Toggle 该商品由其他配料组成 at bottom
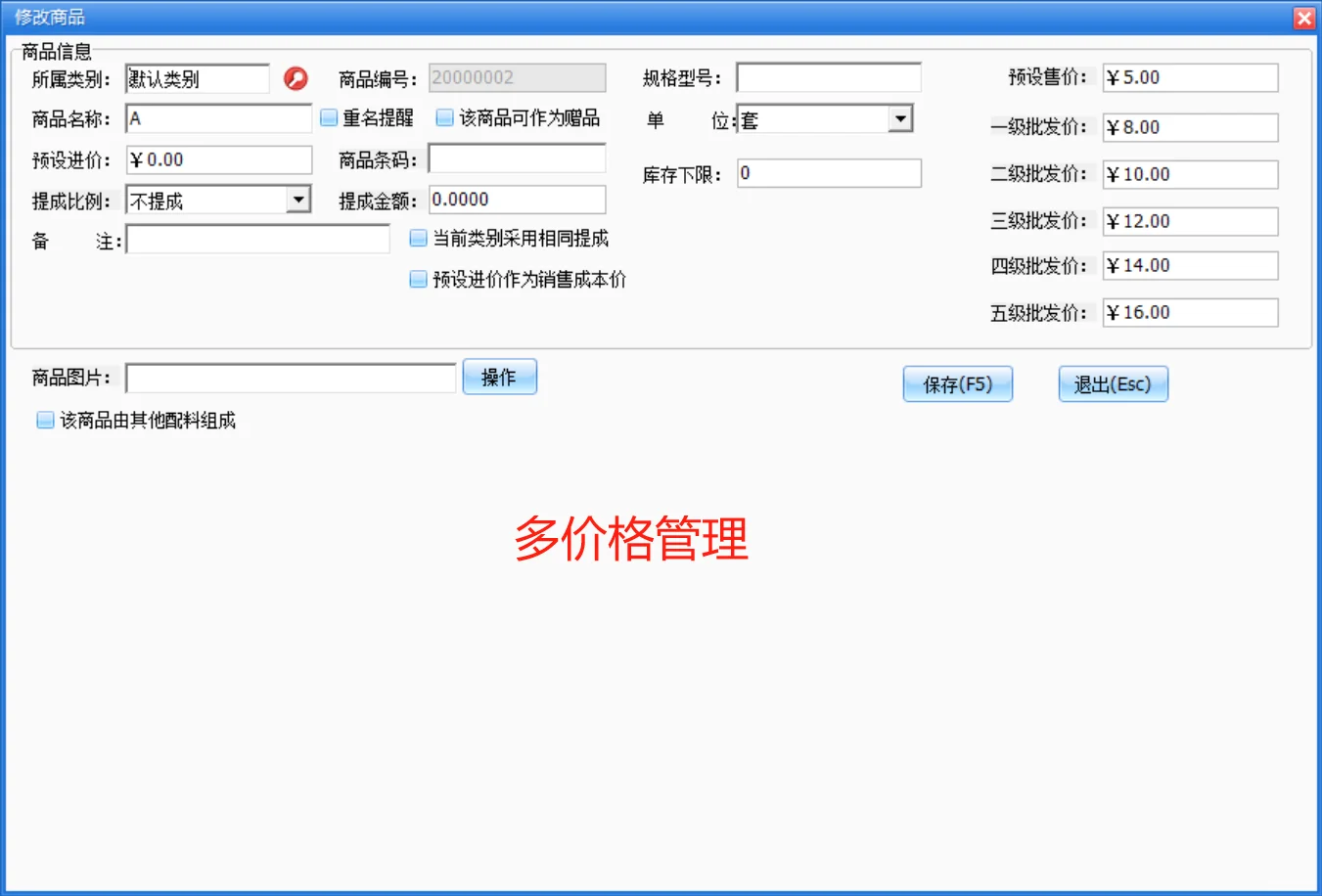The height and width of the screenshot is (896, 1322). tap(44, 420)
